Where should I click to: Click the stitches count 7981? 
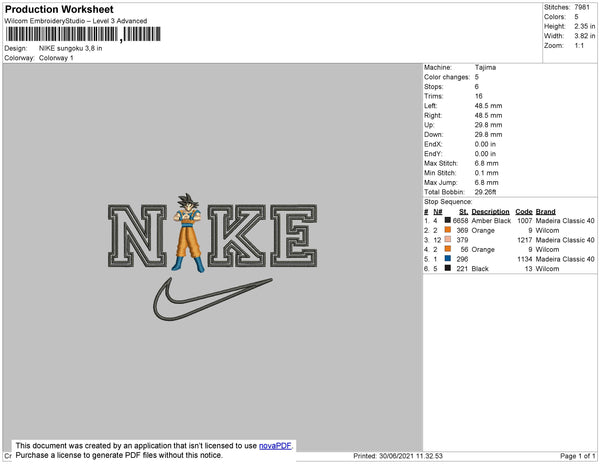(x=582, y=7)
